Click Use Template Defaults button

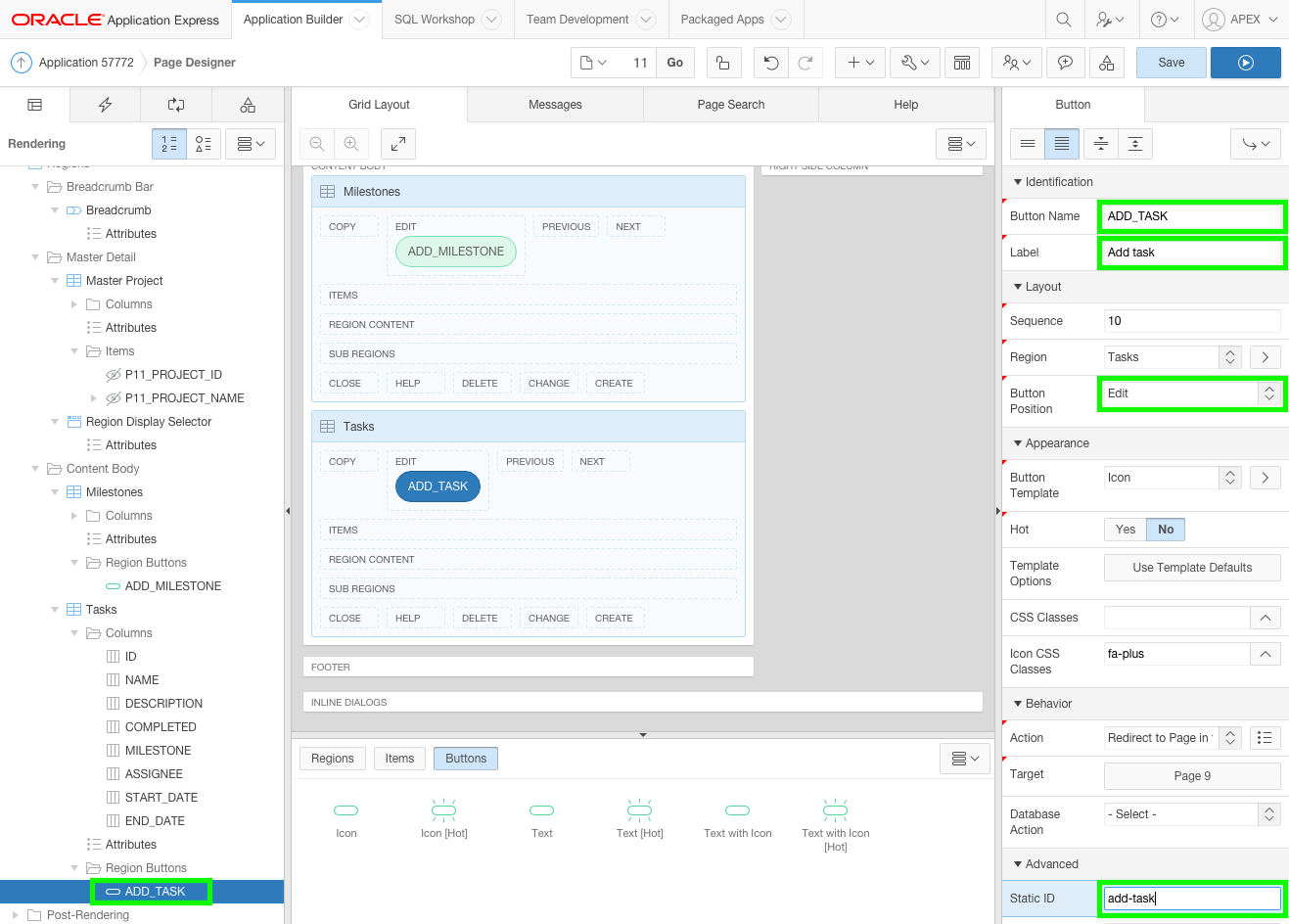[1191, 567]
